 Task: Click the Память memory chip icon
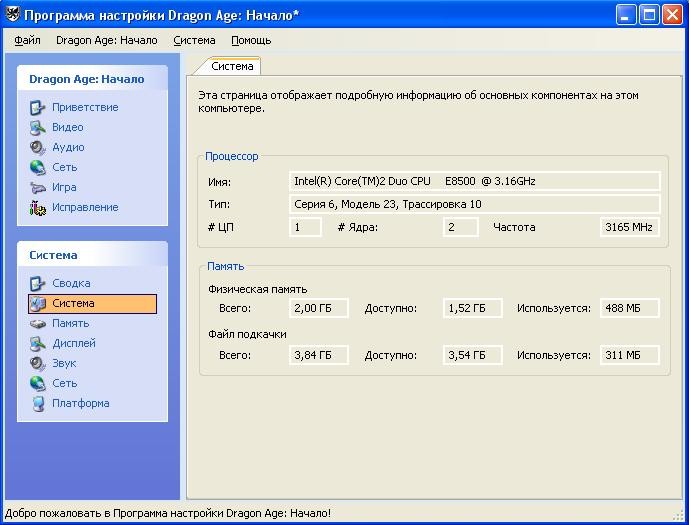tap(37, 324)
